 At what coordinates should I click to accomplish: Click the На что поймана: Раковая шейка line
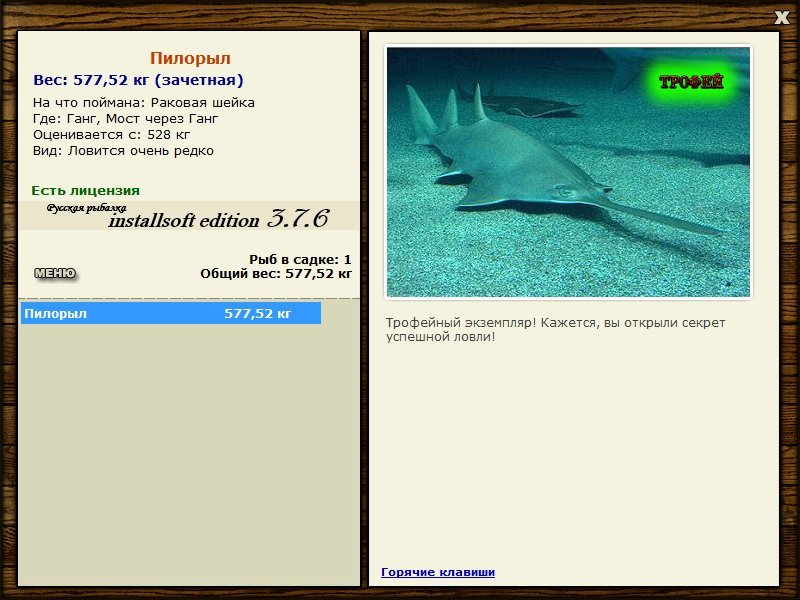point(144,103)
